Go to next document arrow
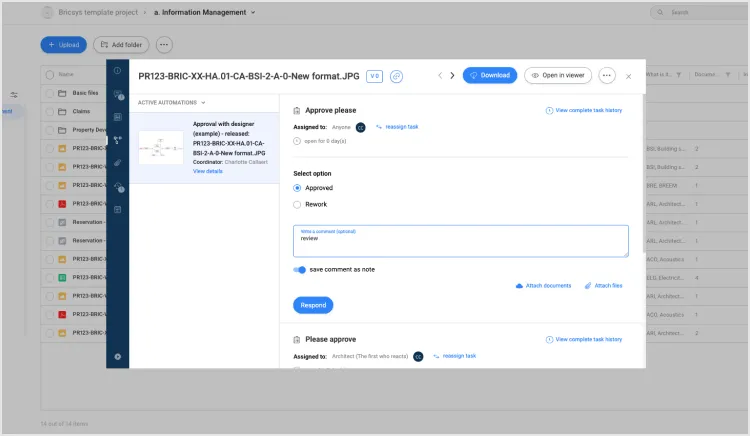This screenshot has width=750, height=436. [x=452, y=76]
